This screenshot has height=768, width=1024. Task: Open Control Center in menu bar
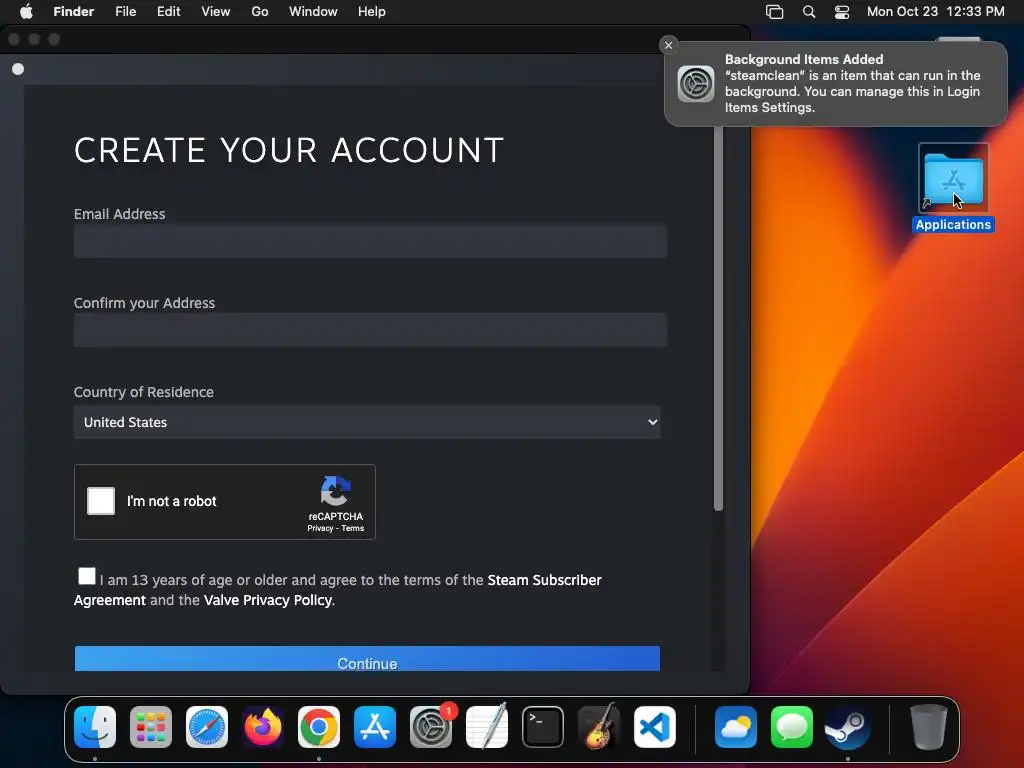tap(842, 12)
